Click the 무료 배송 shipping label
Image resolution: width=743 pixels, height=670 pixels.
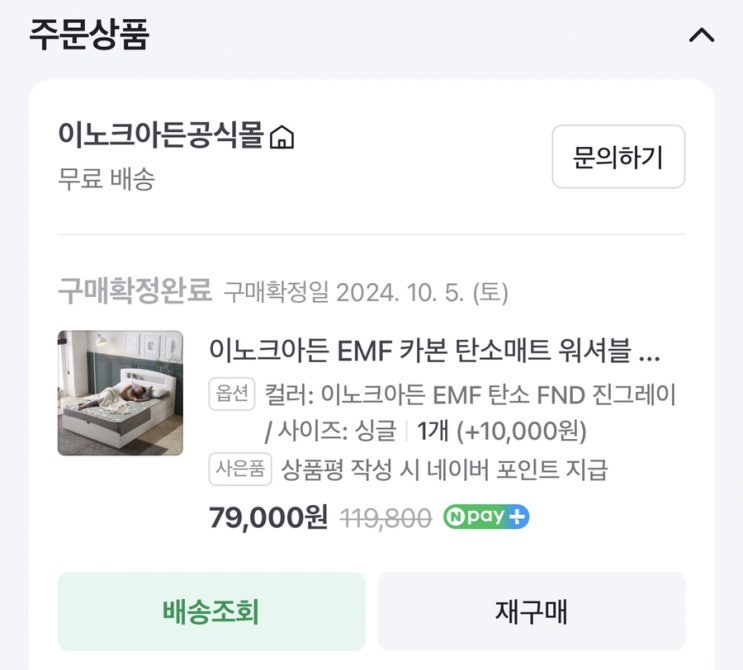coord(107,179)
